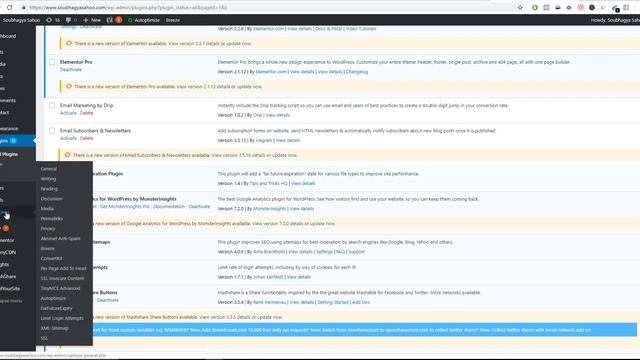Deactivate the Mashshare Share Buttons plugin

[108, 300]
